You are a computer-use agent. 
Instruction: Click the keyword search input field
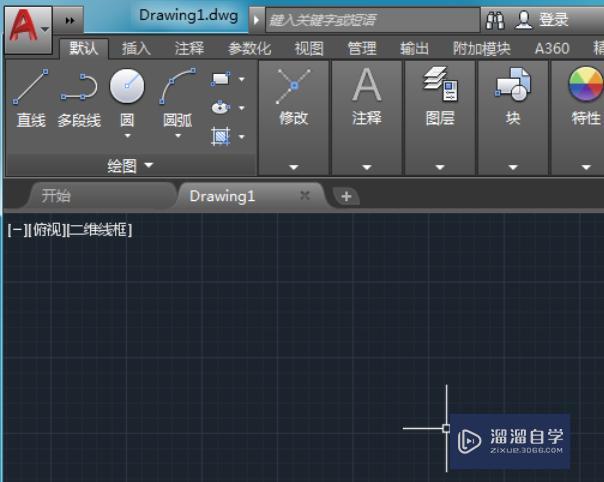tap(372, 20)
